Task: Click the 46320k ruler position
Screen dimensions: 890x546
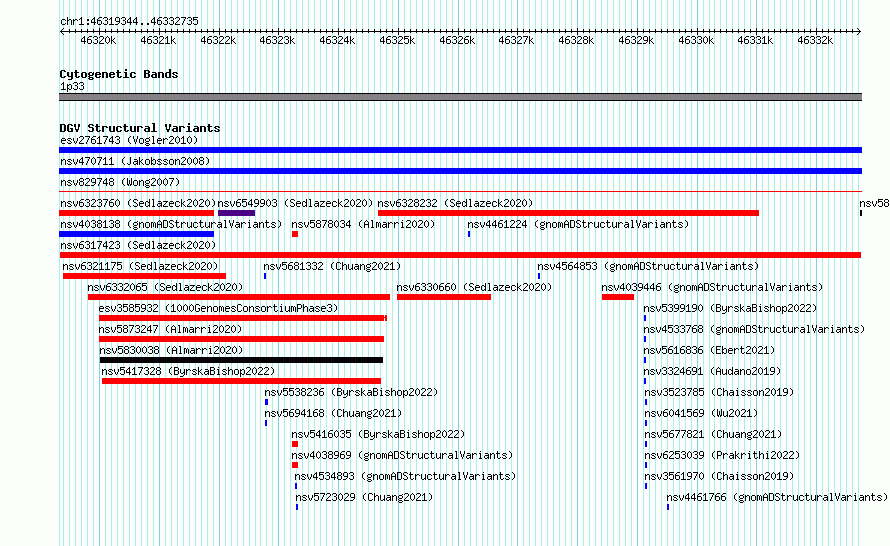Action: (98, 40)
